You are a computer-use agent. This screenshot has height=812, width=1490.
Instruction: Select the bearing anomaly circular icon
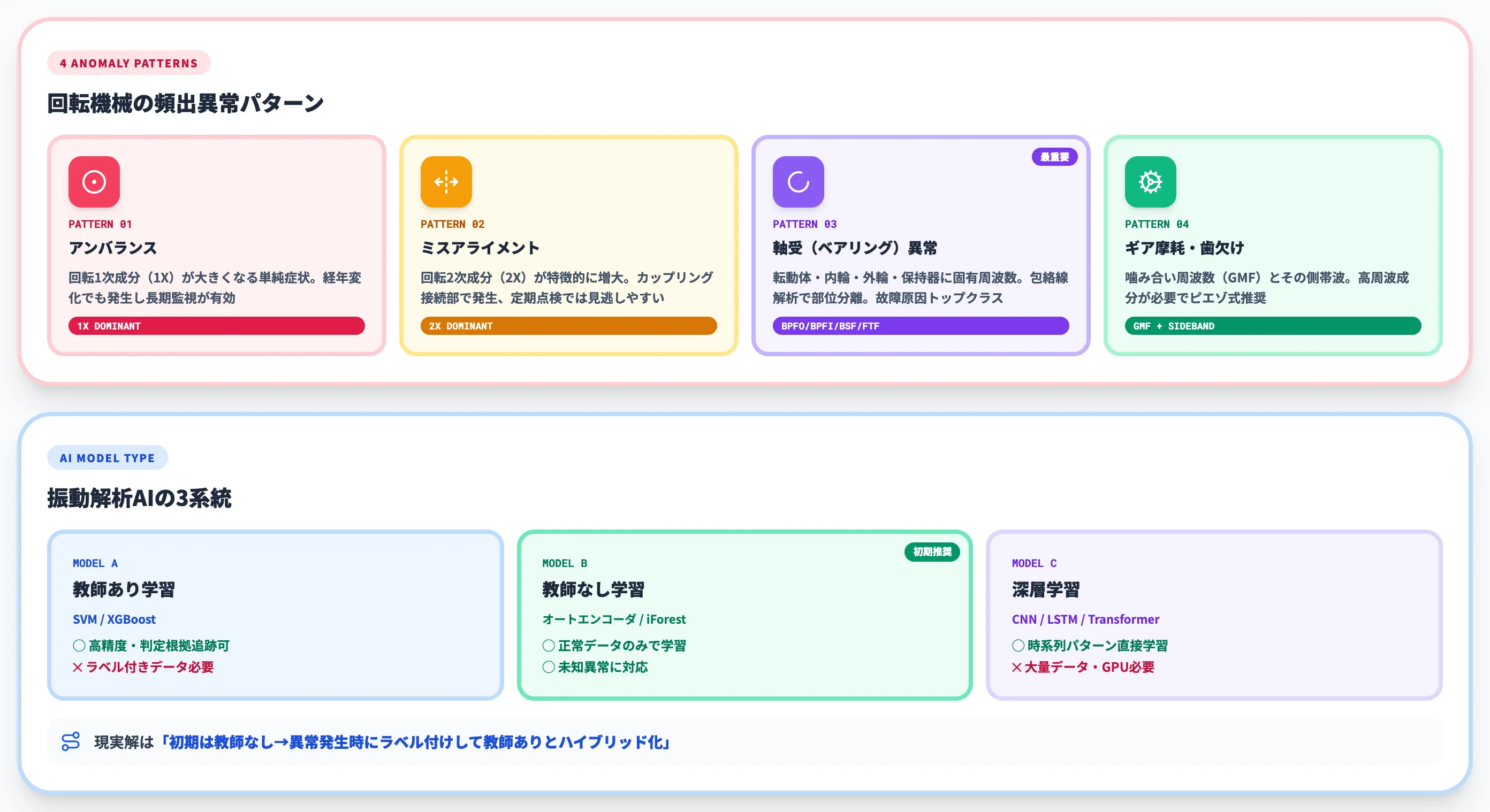pyautogui.click(x=798, y=182)
